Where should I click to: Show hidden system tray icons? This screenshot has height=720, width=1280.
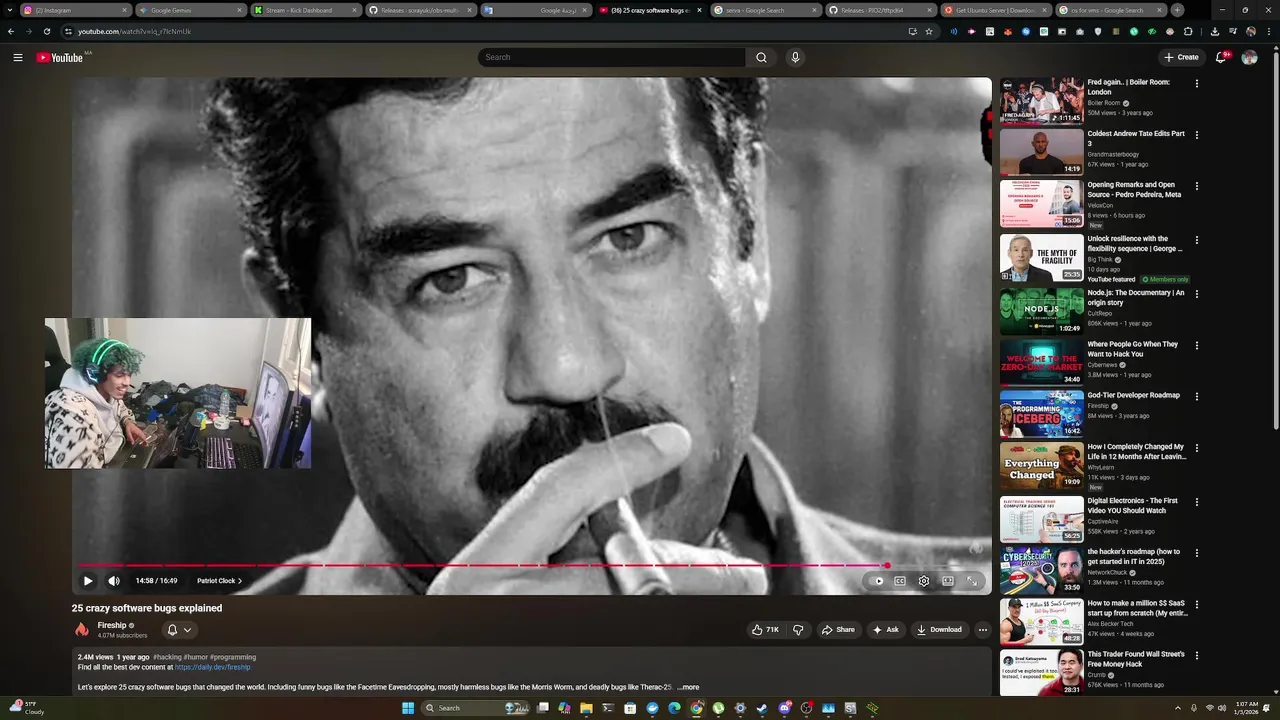tap(1178, 708)
